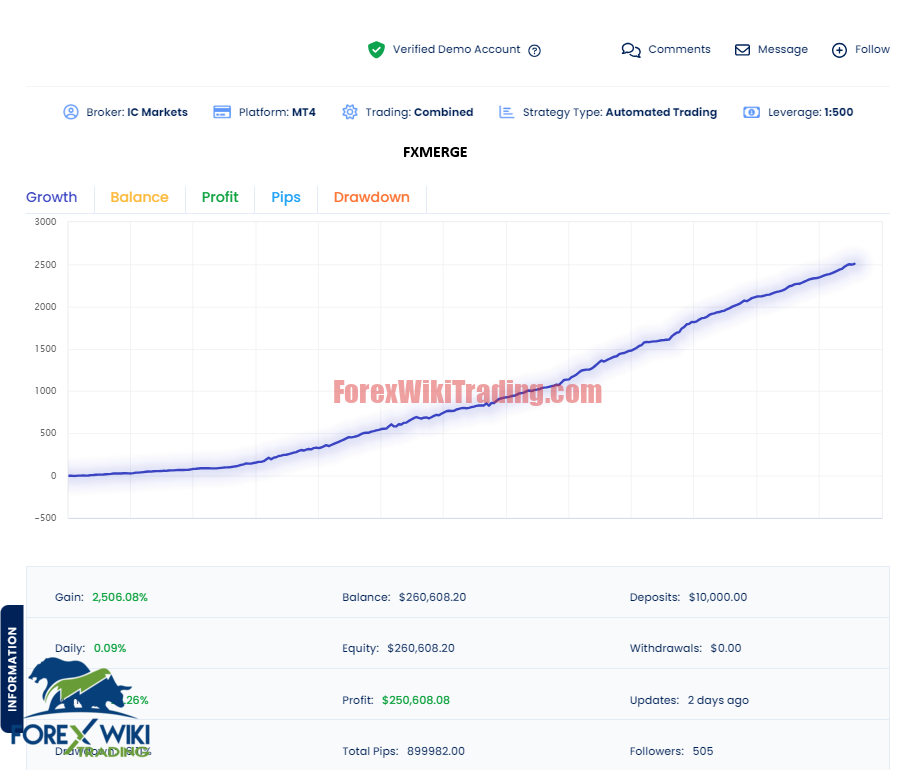
Task: Click the Leverage money icon
Action: click(x=751, y=112)
